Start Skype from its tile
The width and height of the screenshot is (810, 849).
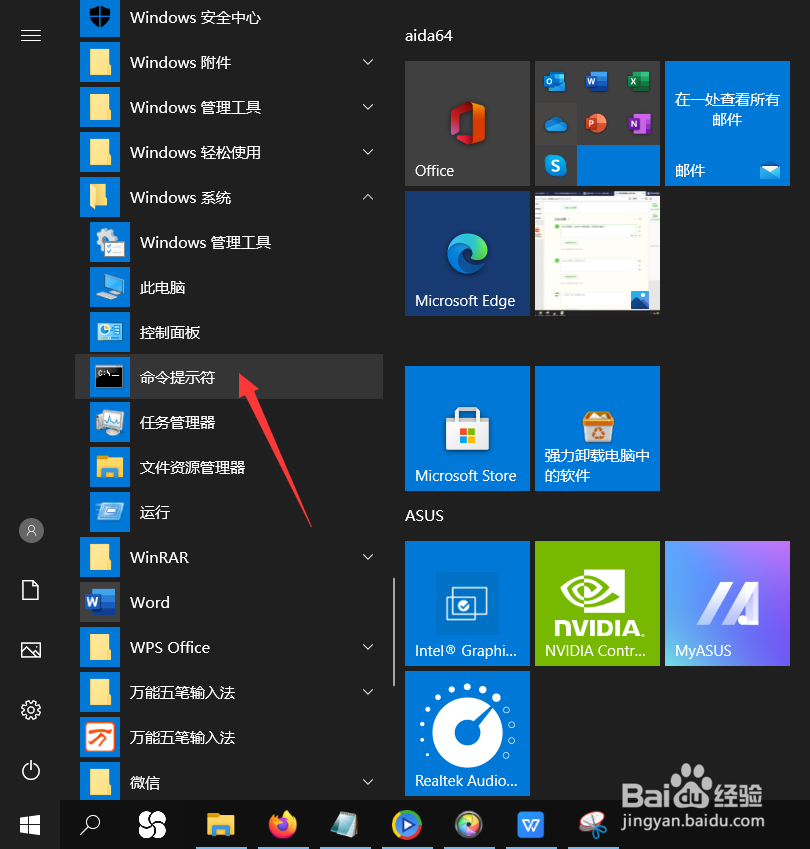pos(556,166)
